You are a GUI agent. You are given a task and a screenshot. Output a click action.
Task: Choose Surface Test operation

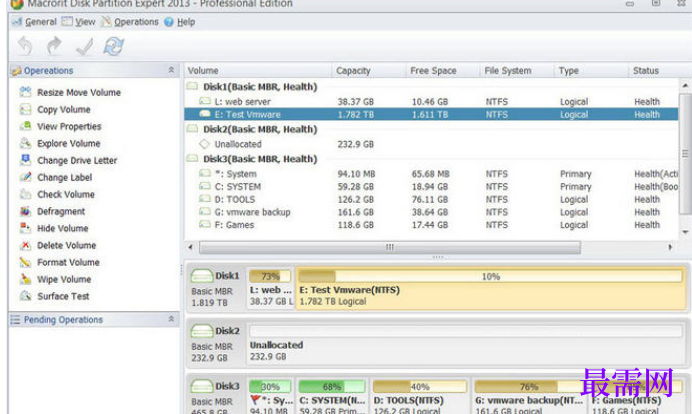pos(63,296)
